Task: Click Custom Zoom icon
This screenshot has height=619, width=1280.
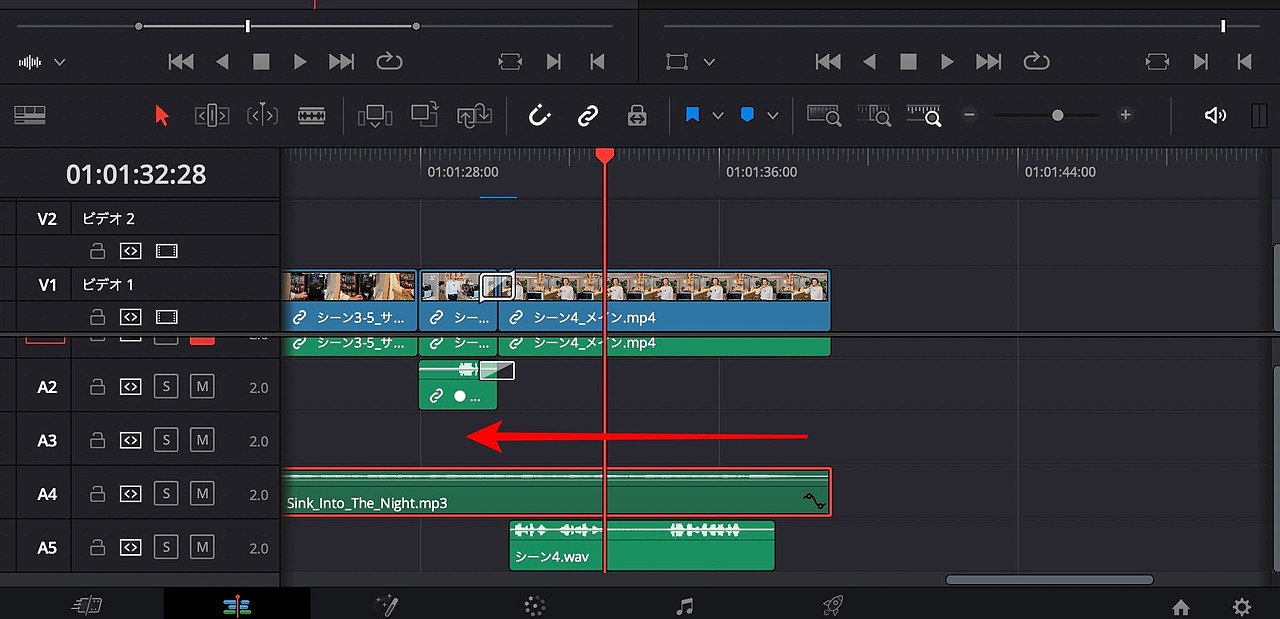Action: click(924, 115)
